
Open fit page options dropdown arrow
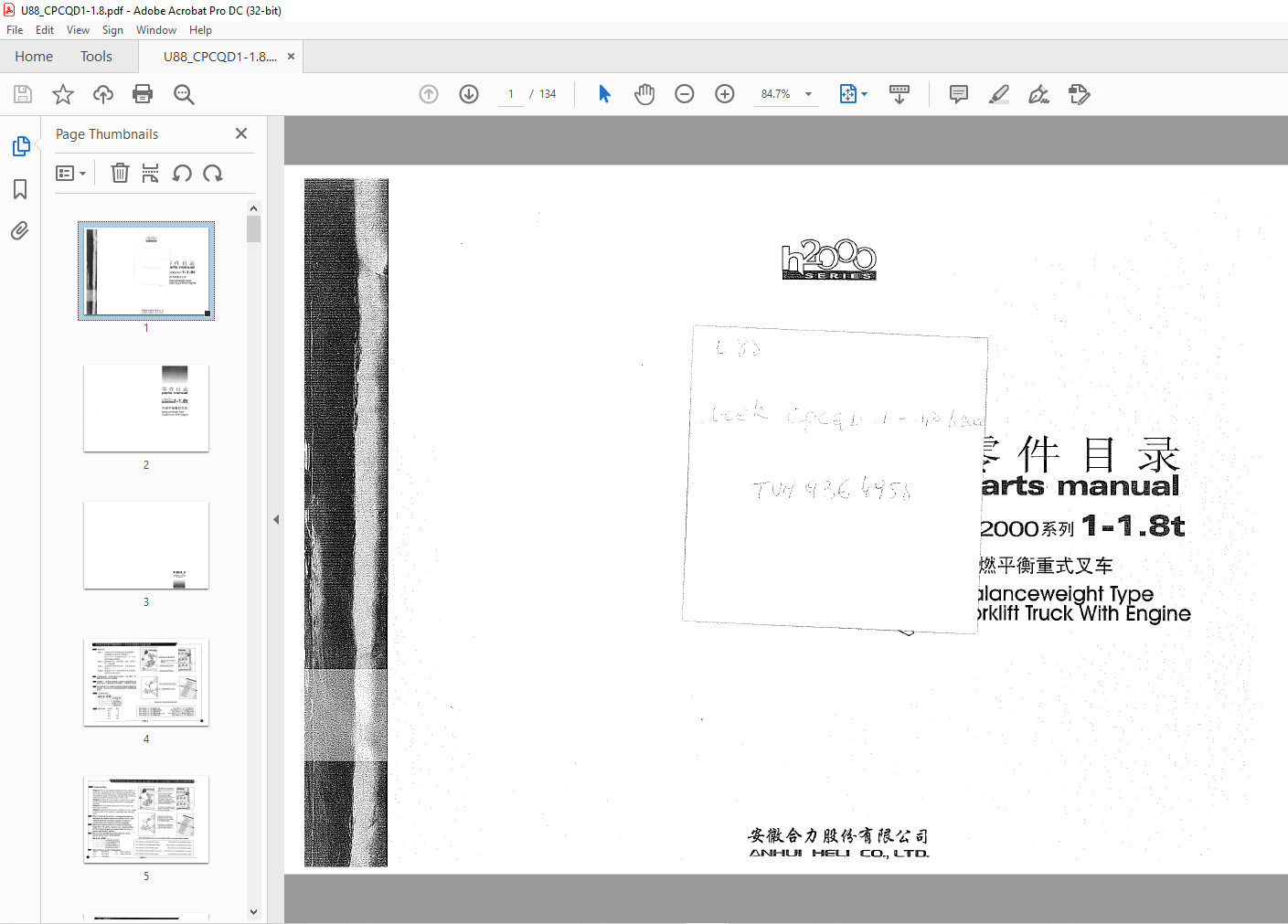[864, 94]
